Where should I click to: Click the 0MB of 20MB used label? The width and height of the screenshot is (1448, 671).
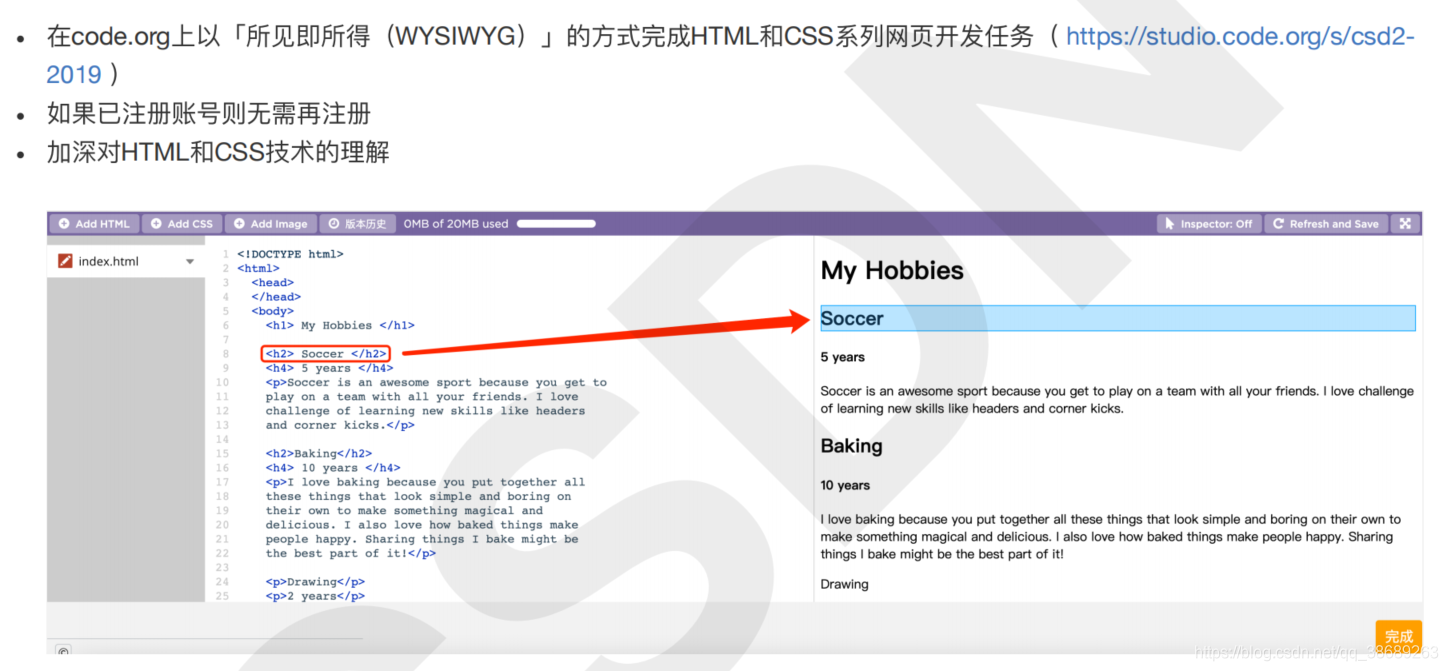pyautogui.click(x=456, y=224)
